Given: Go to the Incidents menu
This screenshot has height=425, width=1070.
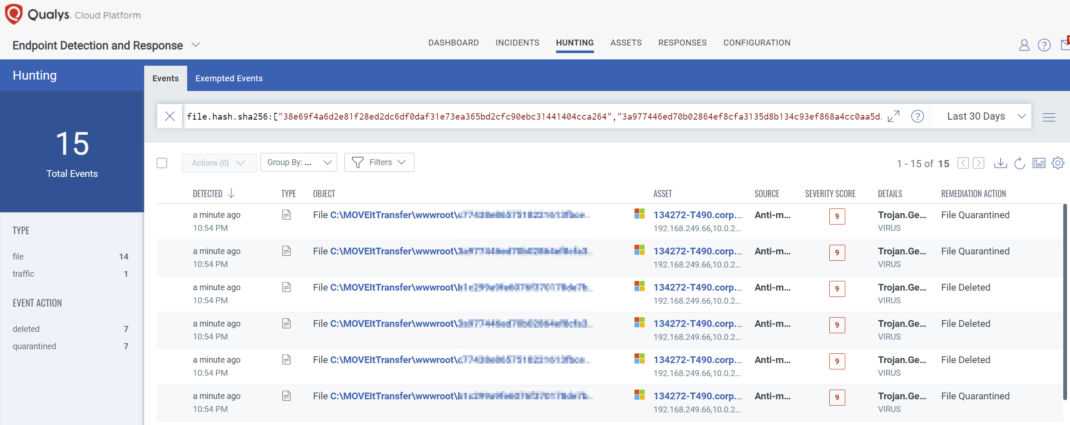Looking at the screenshot, I should (x=517, y=43).
